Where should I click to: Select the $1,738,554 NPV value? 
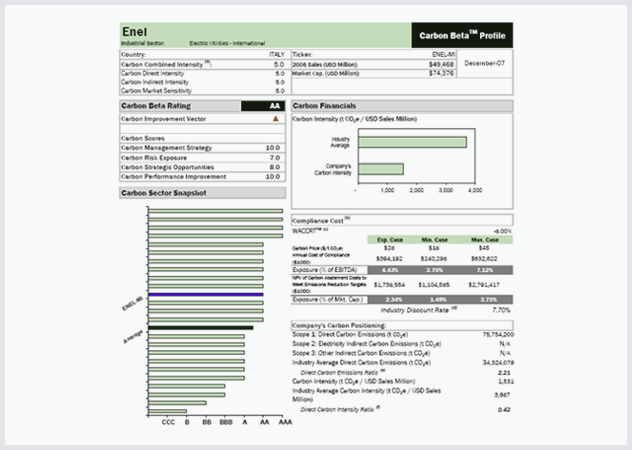coord(389,285)
